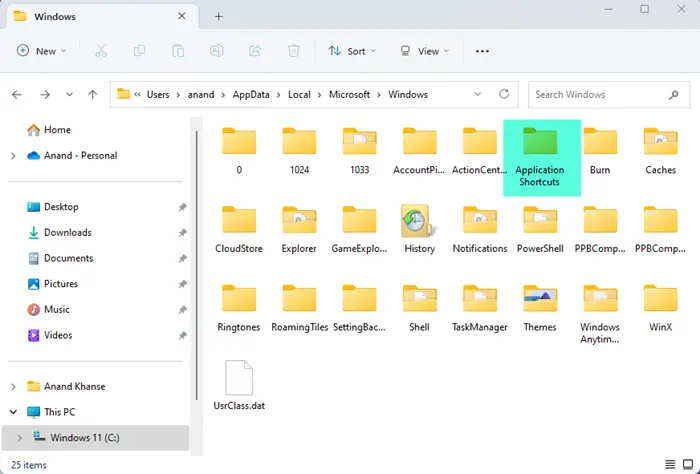700x474 pixels.
Task: Open the View dropdown menu
Action: pos(425,51)
